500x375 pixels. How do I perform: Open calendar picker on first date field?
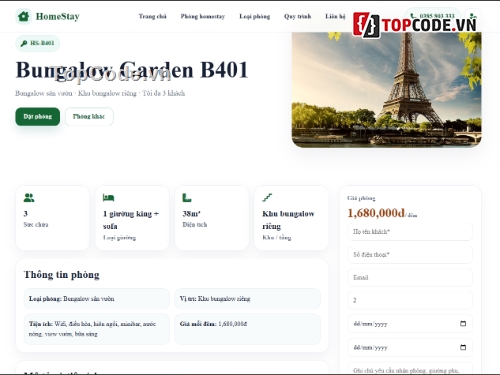pyautogui.click(x=463, y=323)
